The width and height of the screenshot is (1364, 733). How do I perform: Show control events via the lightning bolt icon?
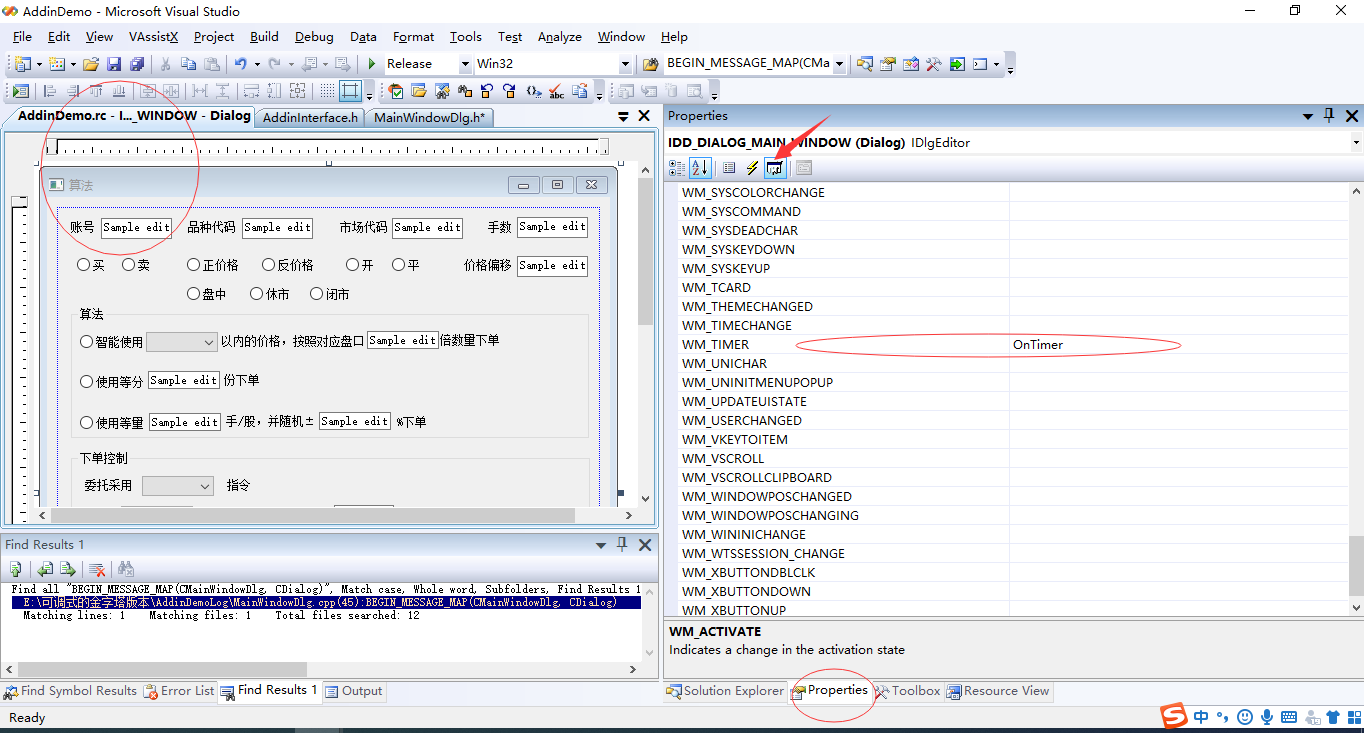pyautogui.click(x=752, y=168)
